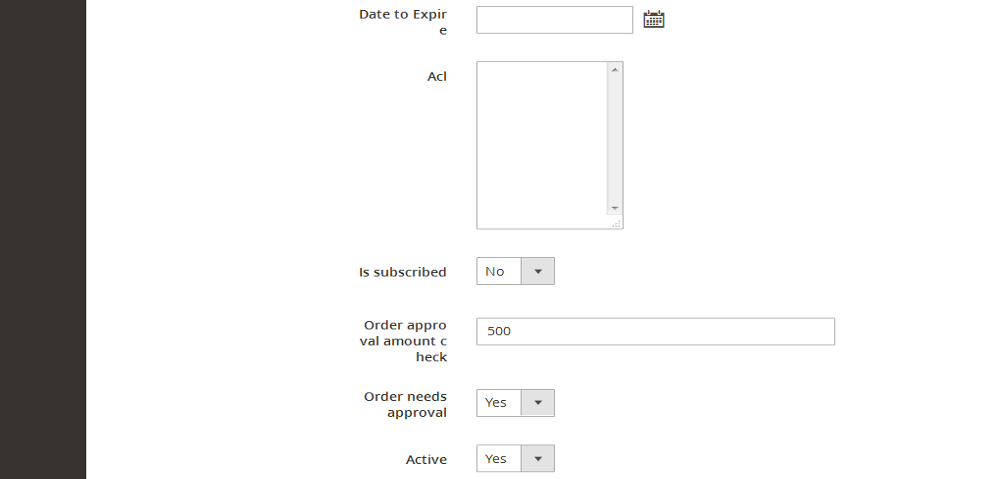Click the Acl textarea resize grip
The width and height of the screenshot is (1000, 479).
coord(616,223)
